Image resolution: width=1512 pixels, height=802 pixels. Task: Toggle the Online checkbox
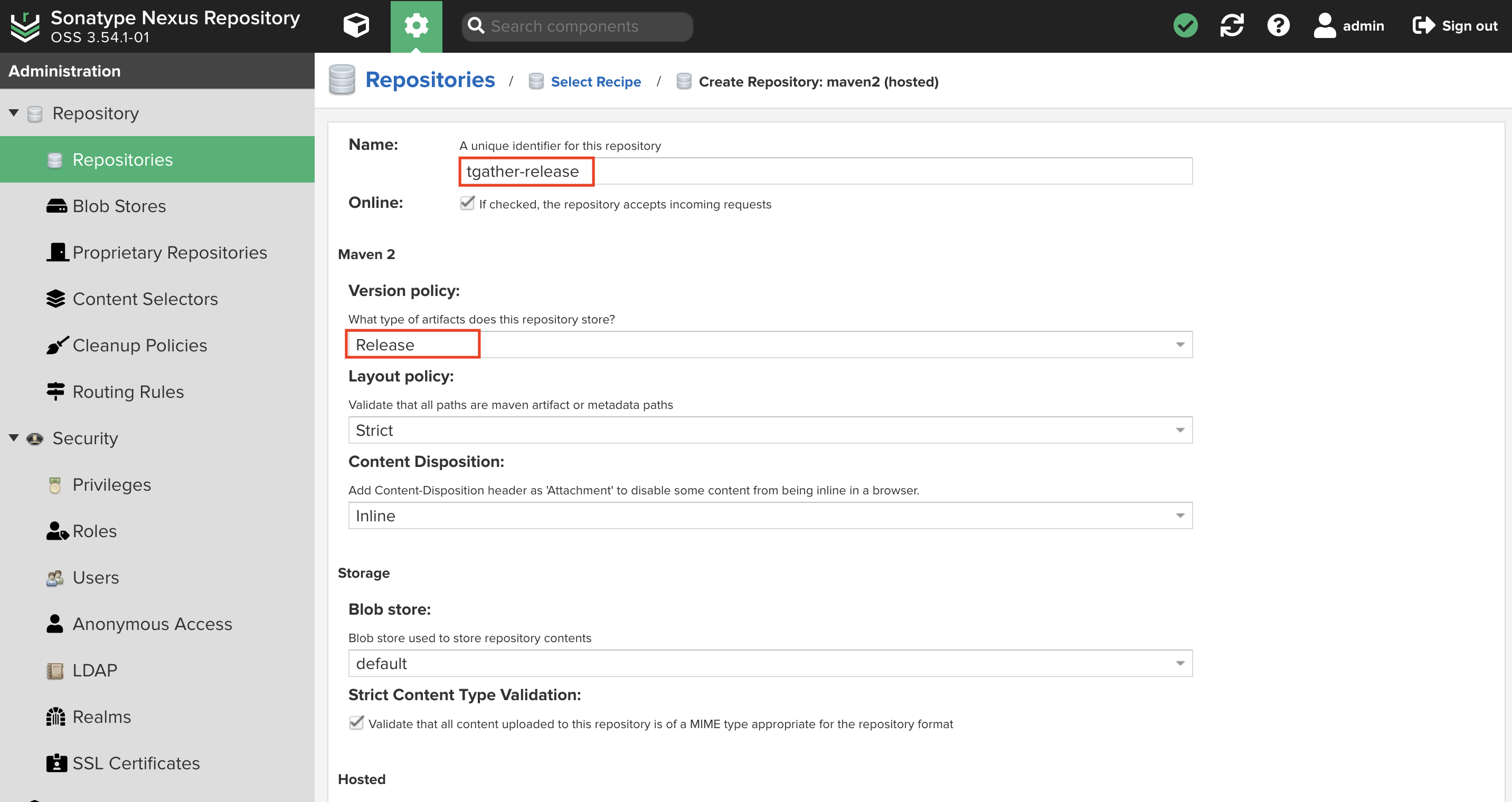click(467, 203)
